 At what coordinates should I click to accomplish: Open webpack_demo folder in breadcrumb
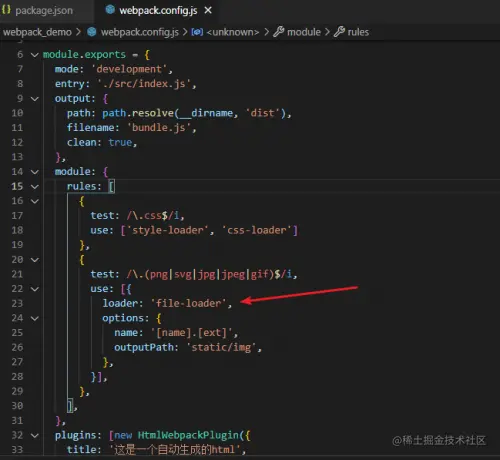[x=37, y=32]
